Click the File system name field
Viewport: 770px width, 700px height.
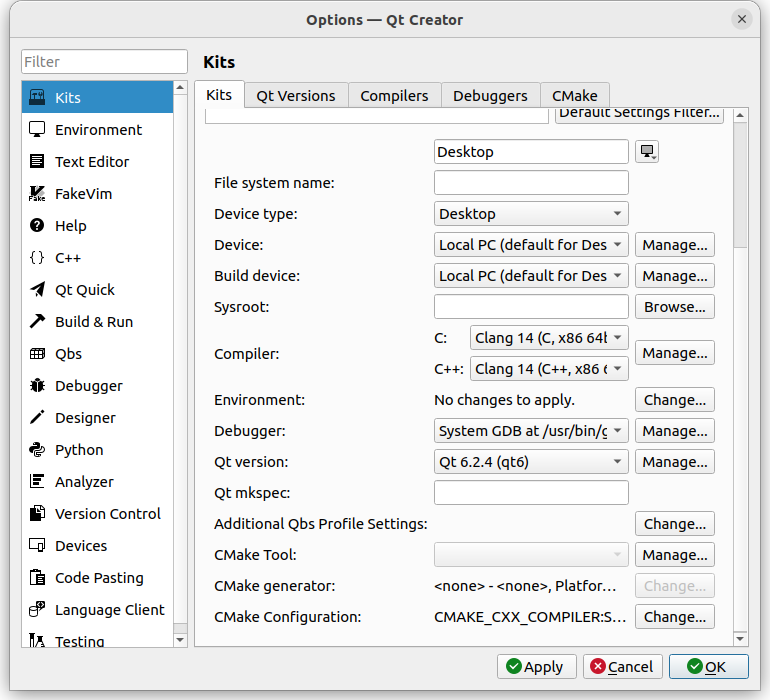531,183
